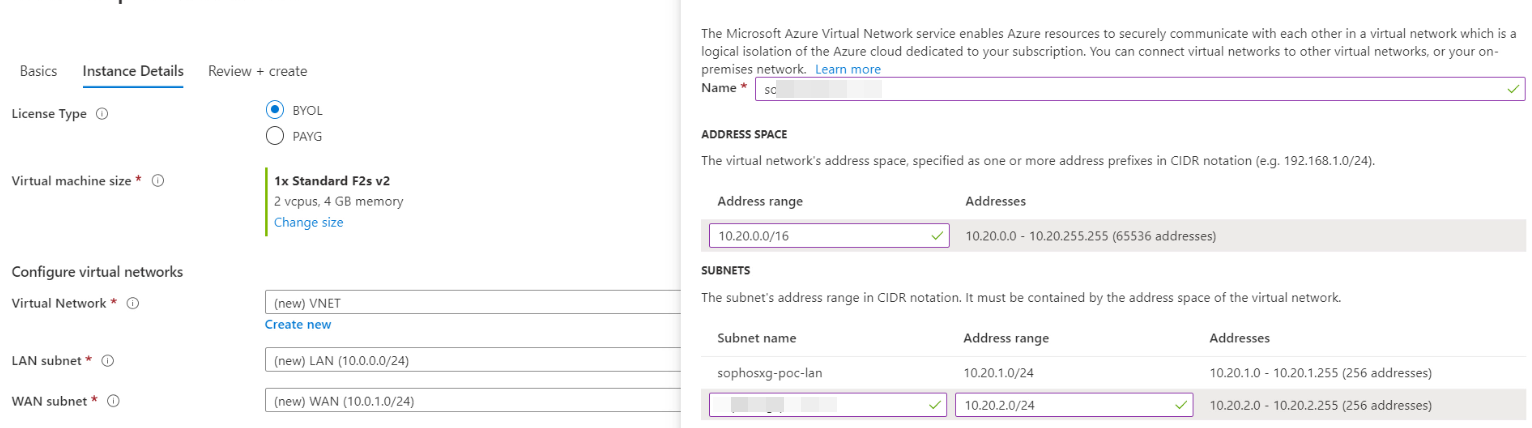Open the WAN subnet dropdown
This screenshot has height=428, width=1532.
(x=470, y=401)
